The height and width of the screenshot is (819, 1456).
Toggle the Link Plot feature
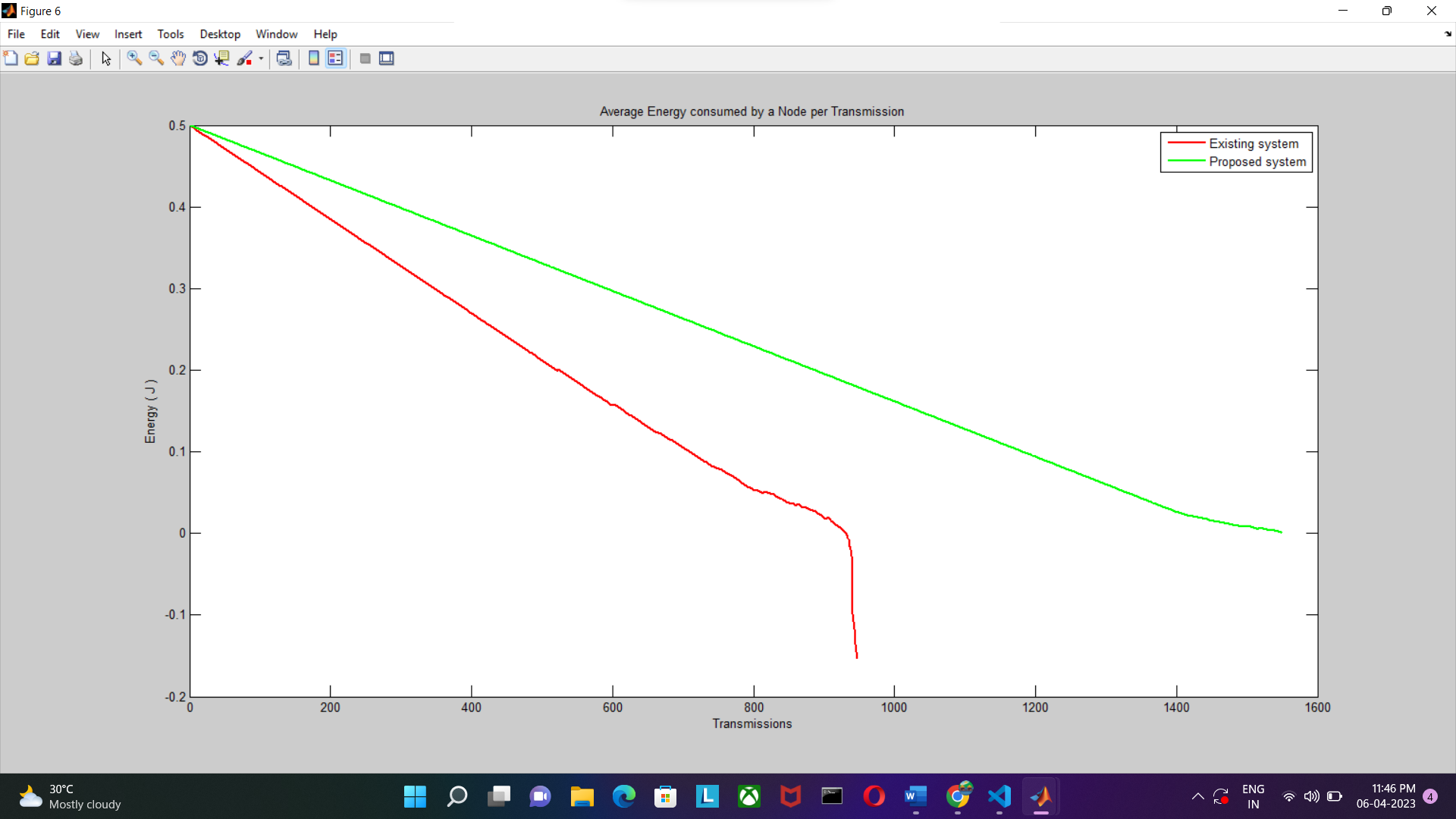tap(284, 58)
